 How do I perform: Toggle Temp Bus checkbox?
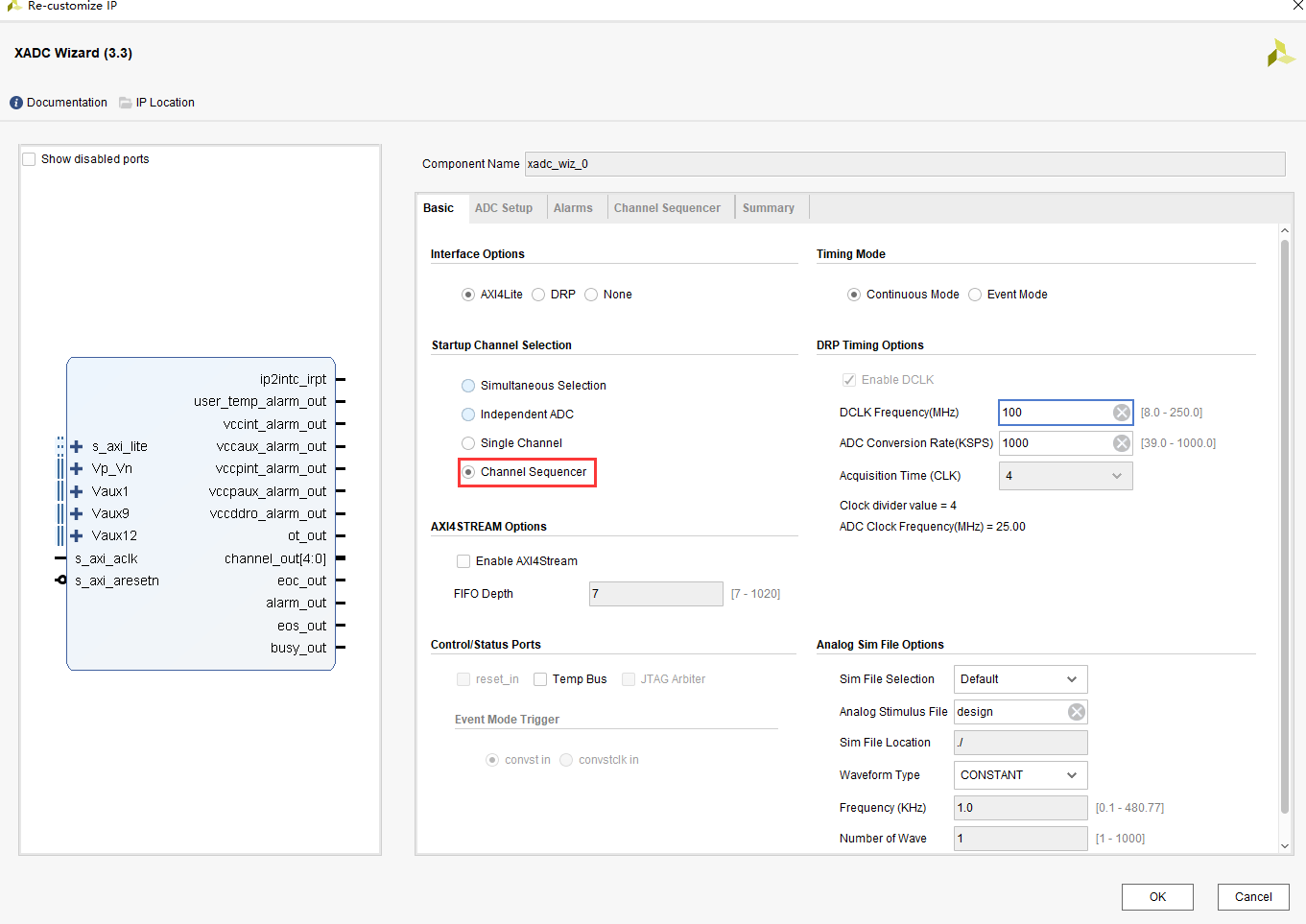(x=540, y=679)
